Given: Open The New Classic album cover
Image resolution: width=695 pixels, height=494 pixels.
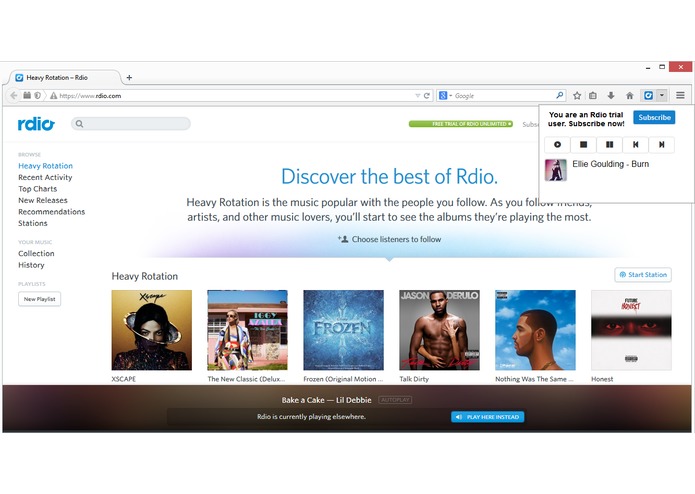Looking at the screenshot, I should tap(247, 330).
